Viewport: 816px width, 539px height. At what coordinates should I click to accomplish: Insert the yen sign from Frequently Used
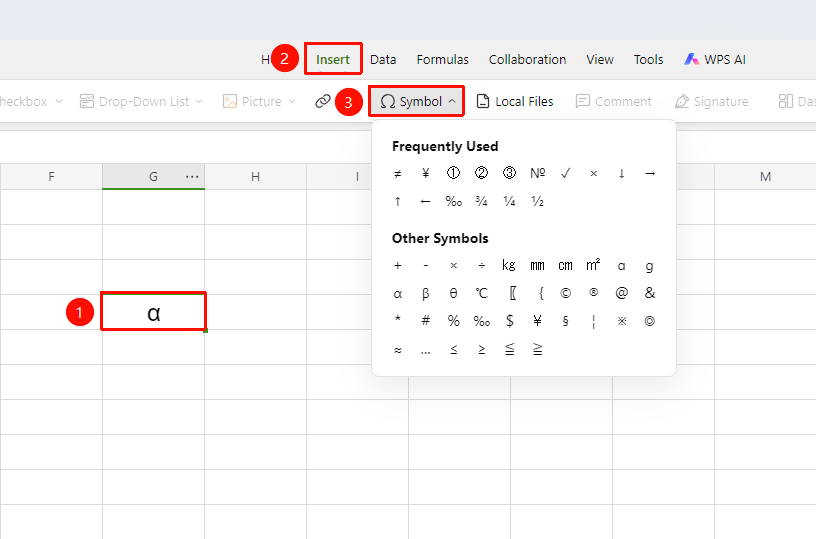pyautogui.click(x=426, y=174)
